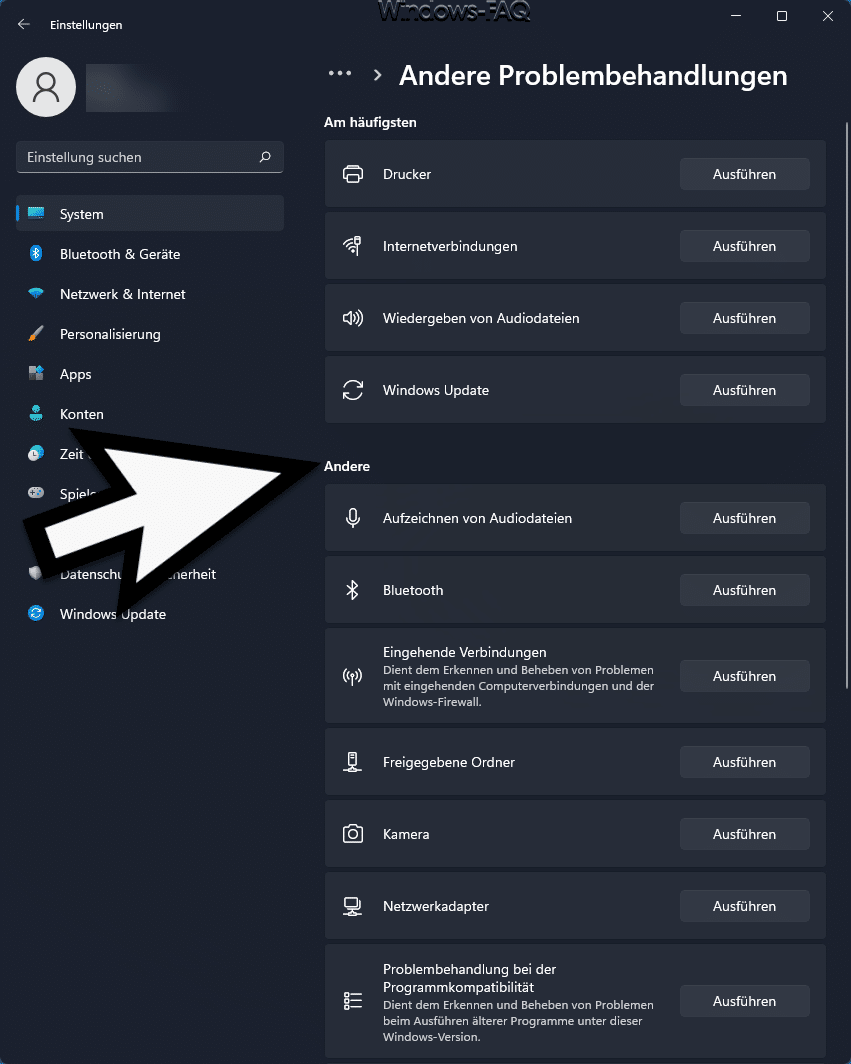This screenshot has width=851, height=1064.
Task: Run the Freigegebene Ordner troubleshooter
Action: pyautogui.click(x=744, y=763)
